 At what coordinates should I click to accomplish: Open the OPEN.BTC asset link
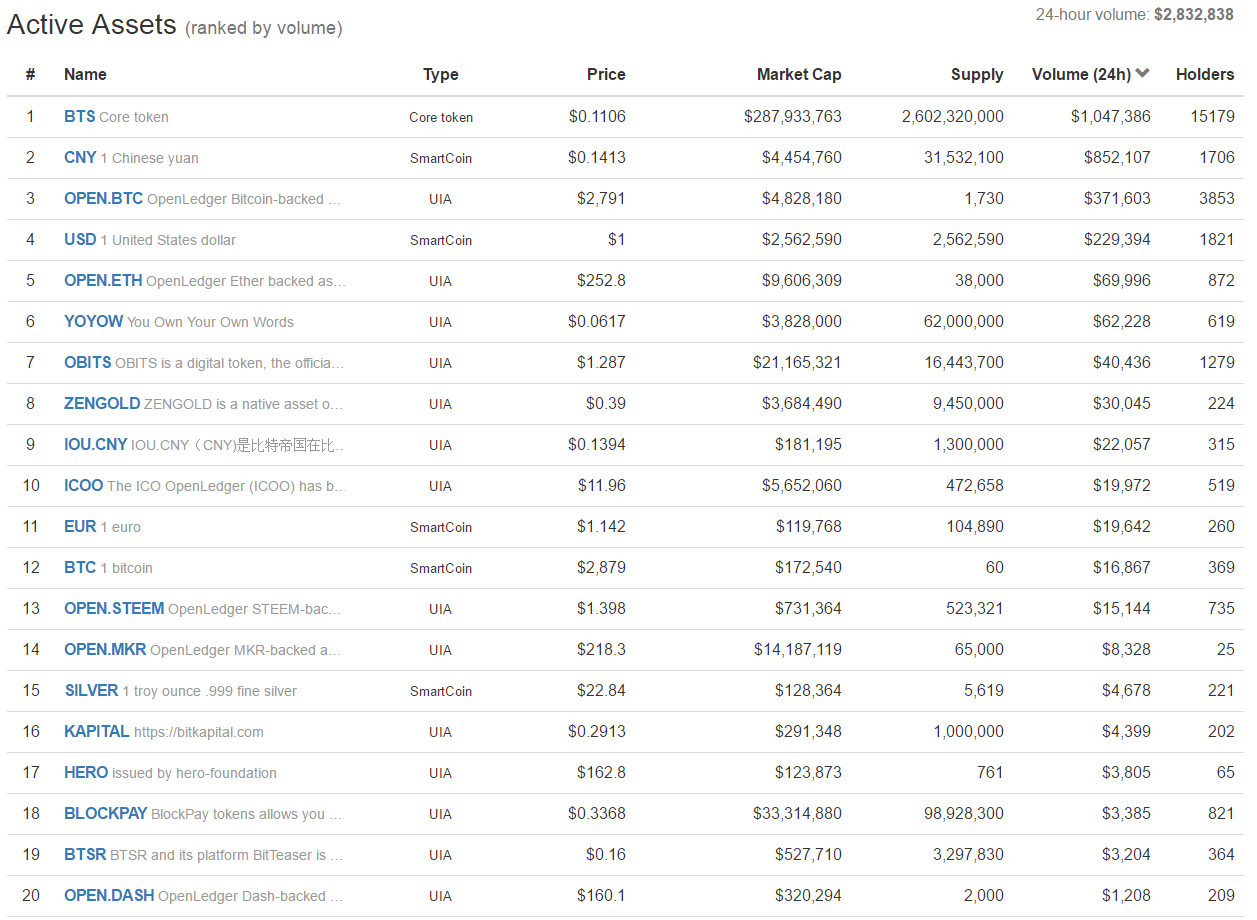[x=103, y=199]
